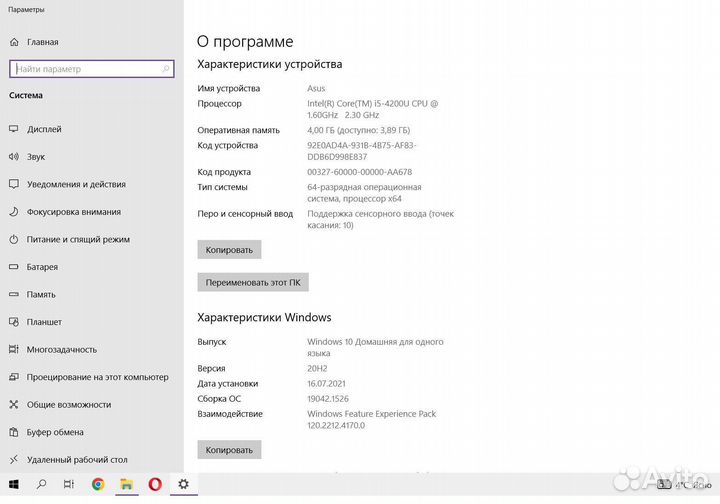Open the Батарея section
Screen dimensions: 720x504
42,267
